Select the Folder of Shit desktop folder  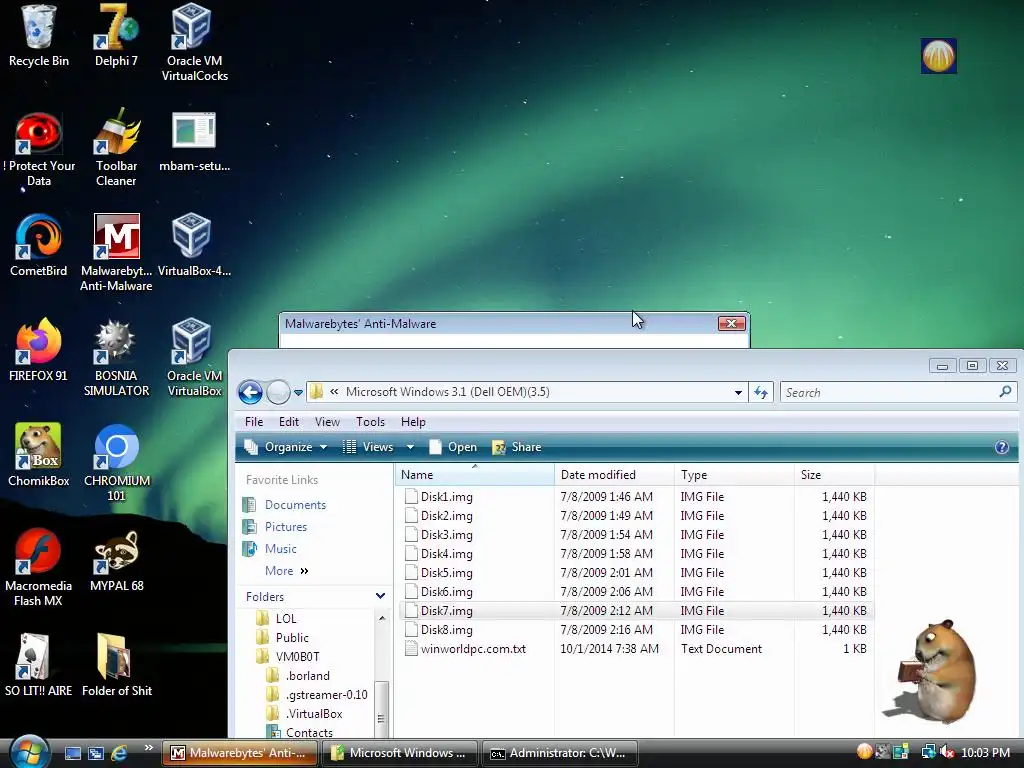point(116,665)
